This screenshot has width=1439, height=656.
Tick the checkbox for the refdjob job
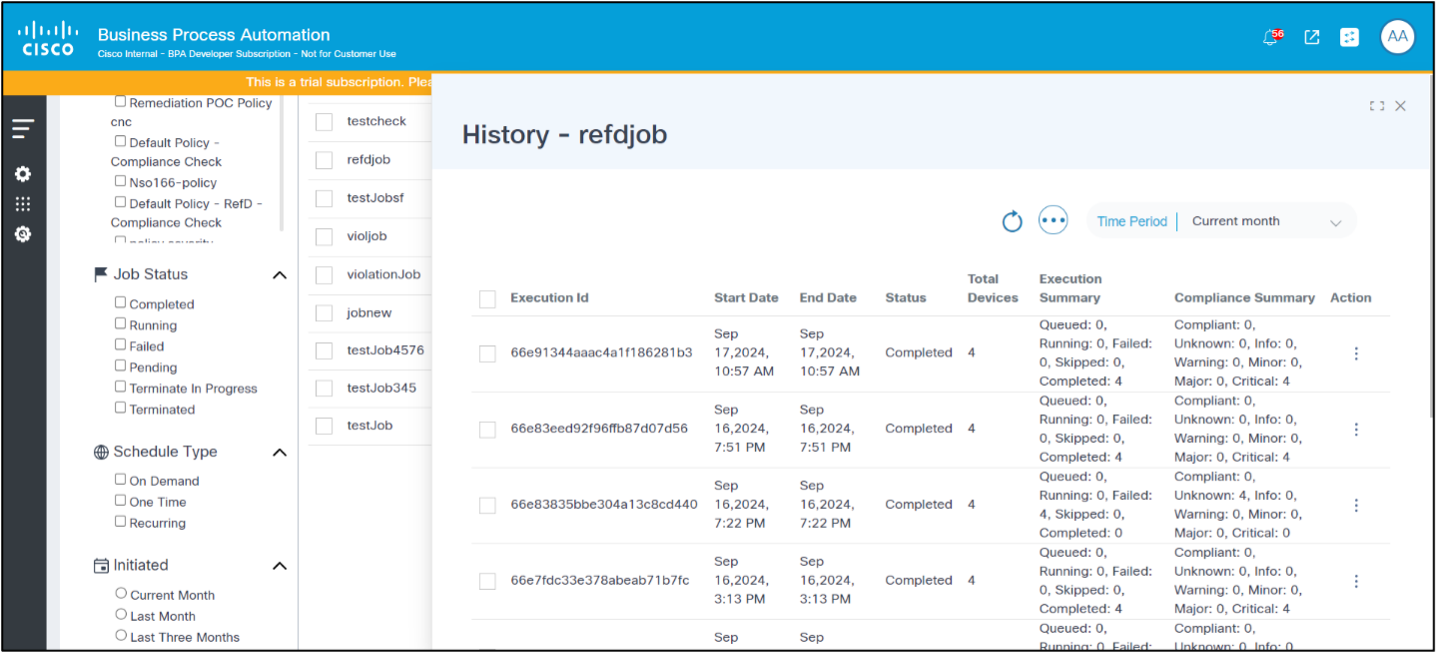324,160
